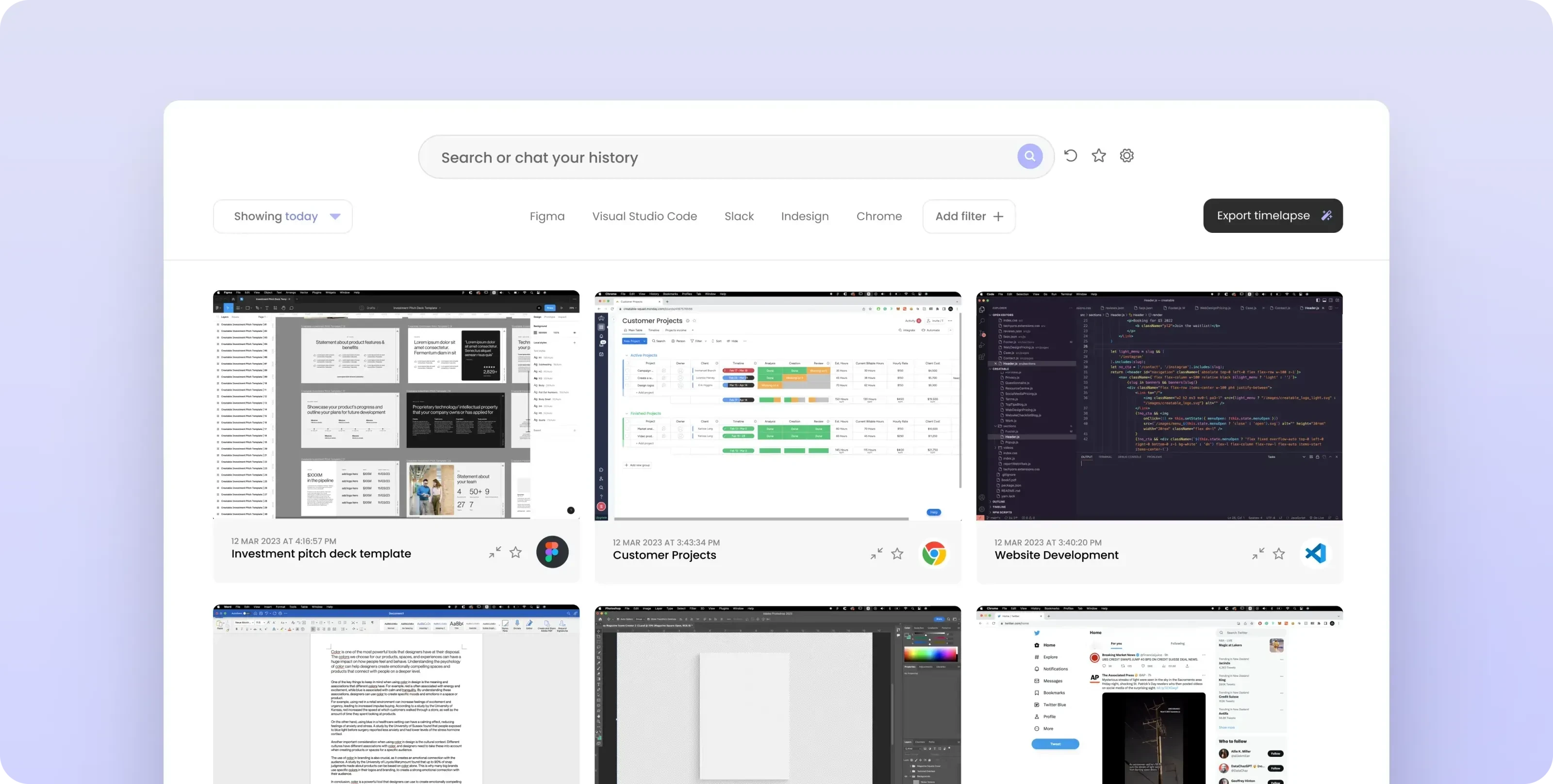1553x784 pixels.
Task: Filter history by Visual Studio Code
Action: pyautogui.click(x=644, y=216)
